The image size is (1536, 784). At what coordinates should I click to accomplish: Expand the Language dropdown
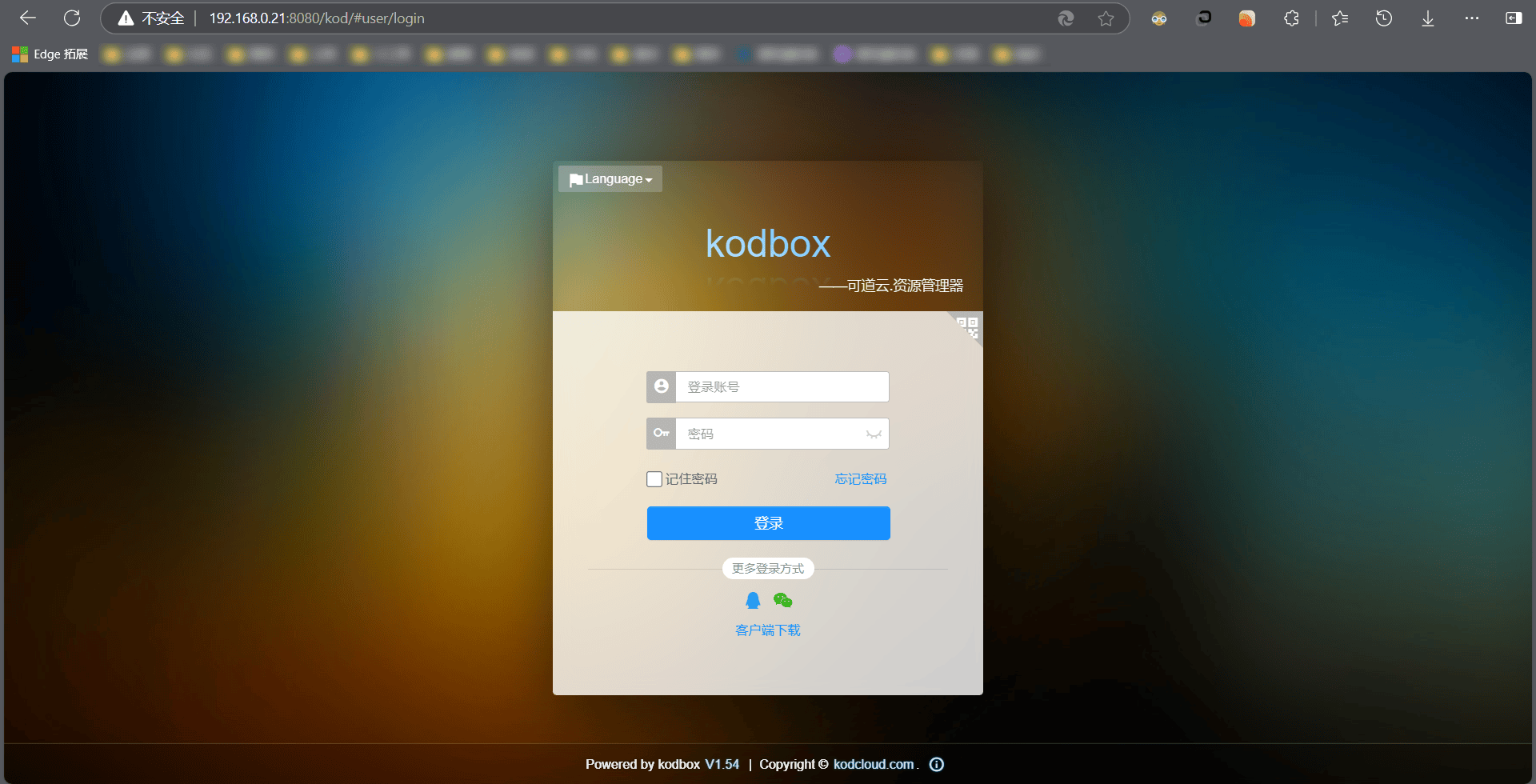[x=610, y=179]
